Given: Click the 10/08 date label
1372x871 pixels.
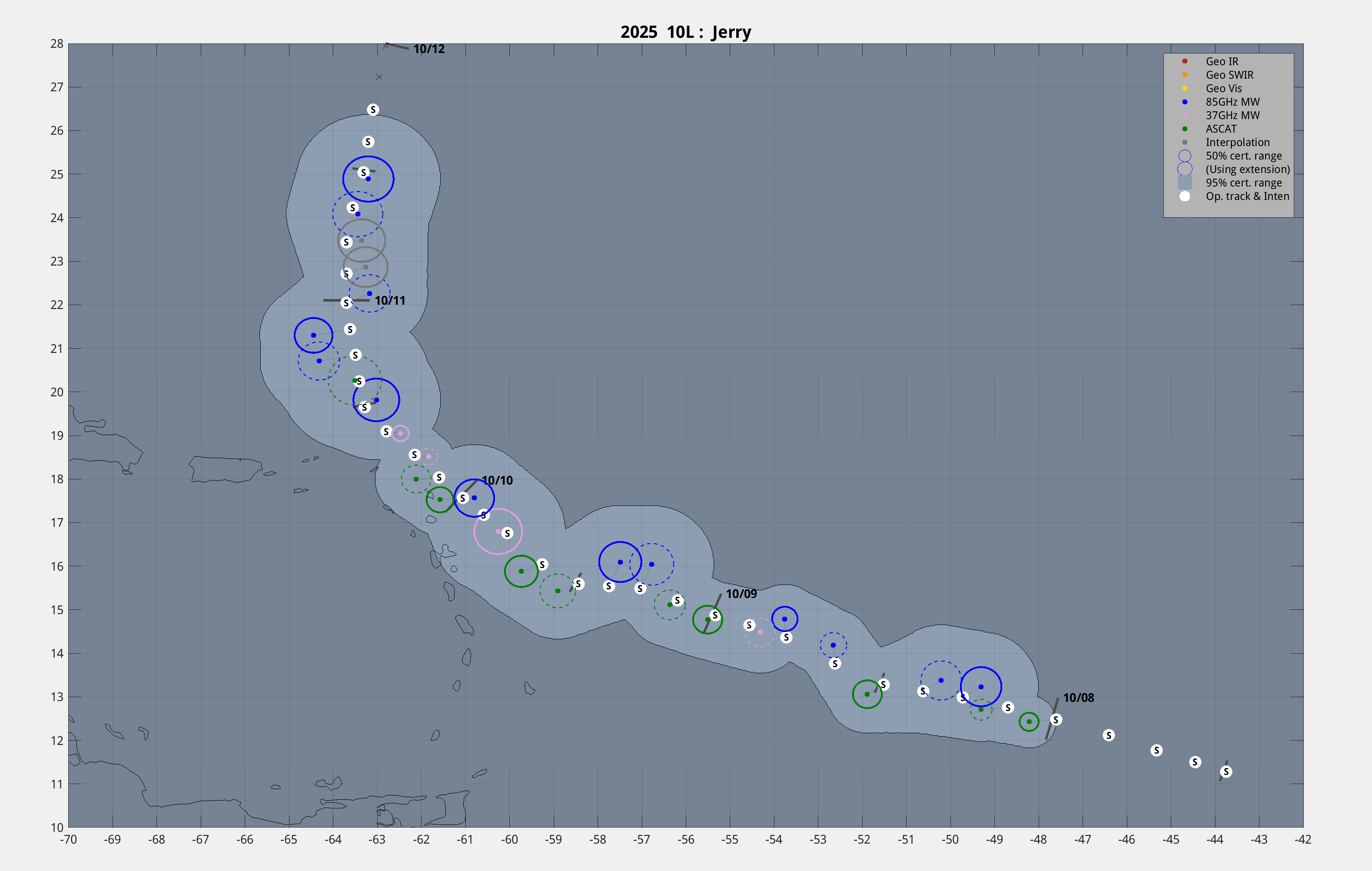Looking at the screenshot, I should click(x=1078, y=698).
